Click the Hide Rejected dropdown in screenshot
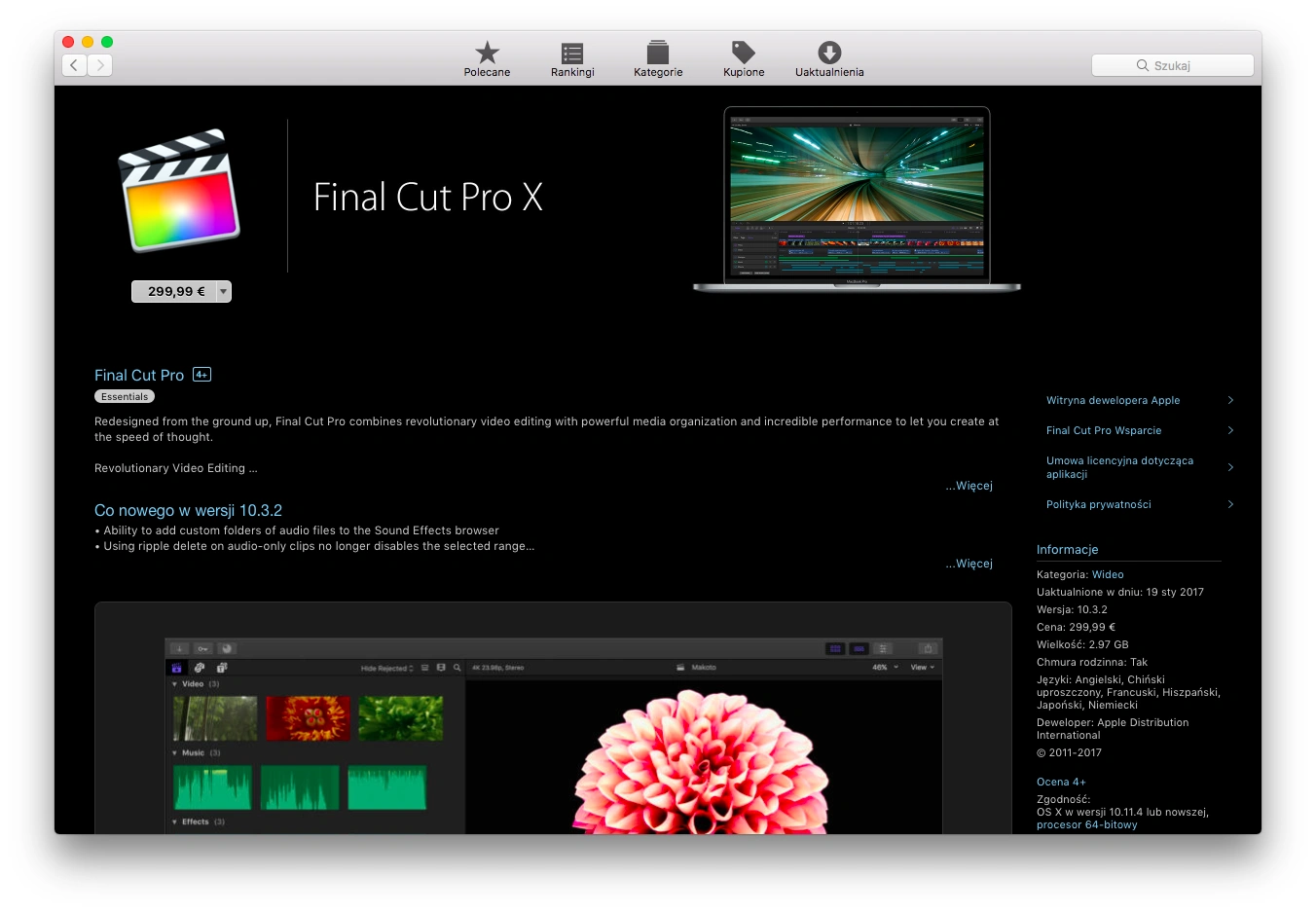This screenshot has height=912, width=1316. coord(387,668)
